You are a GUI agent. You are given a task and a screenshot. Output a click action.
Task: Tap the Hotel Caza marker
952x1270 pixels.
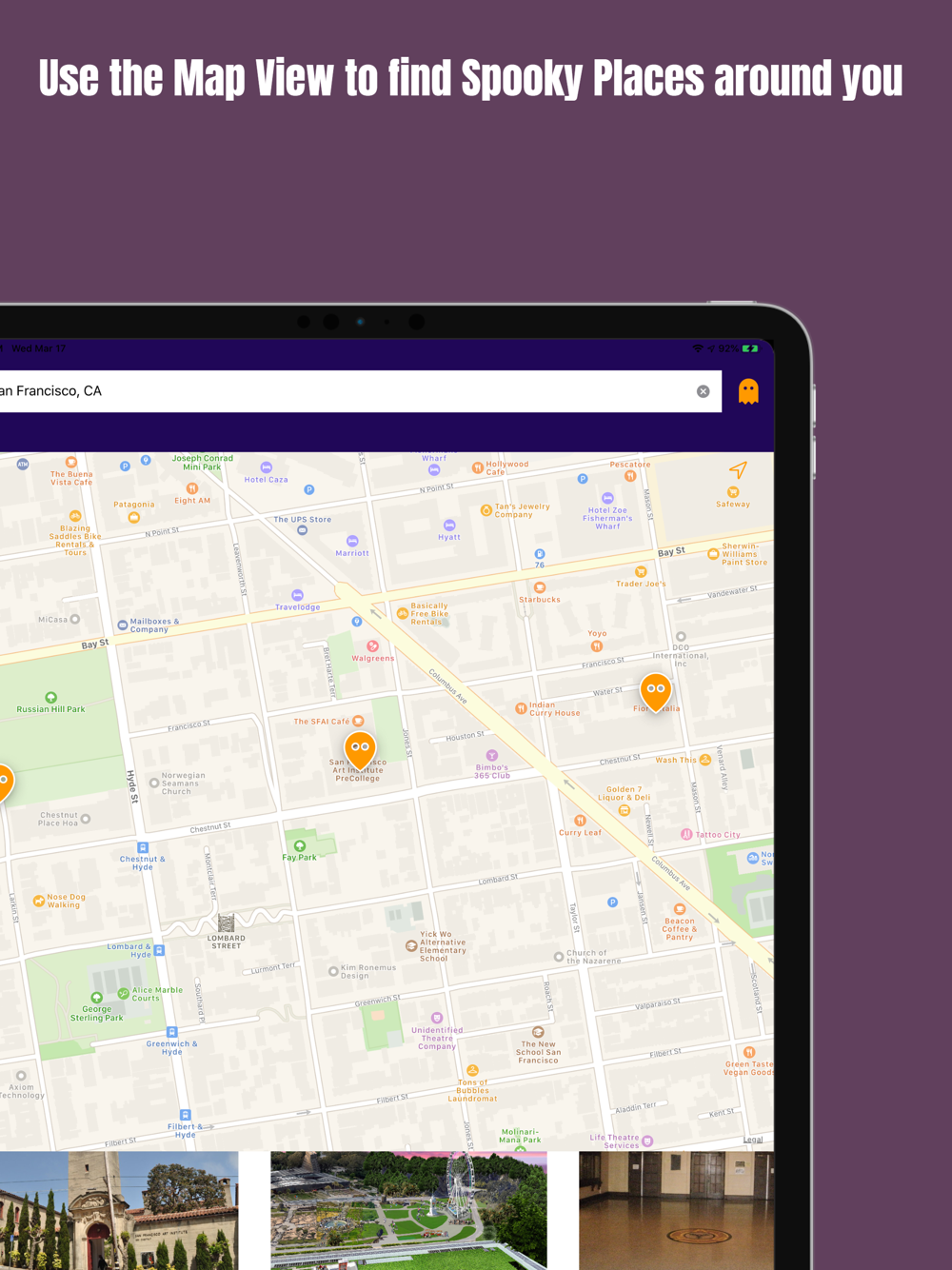point(267,467)
